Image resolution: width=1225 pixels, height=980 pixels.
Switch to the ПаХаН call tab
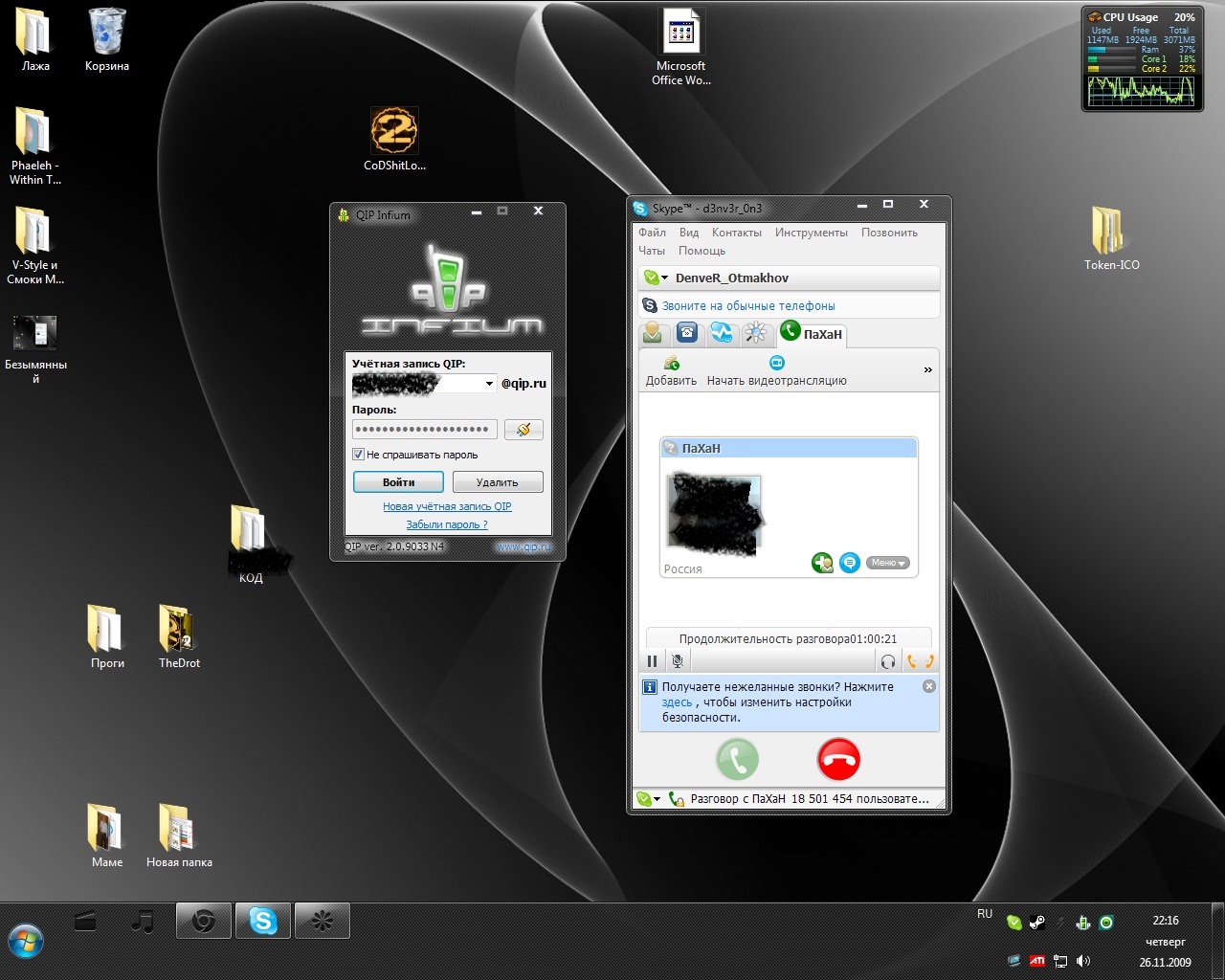(x=812, y=333)
